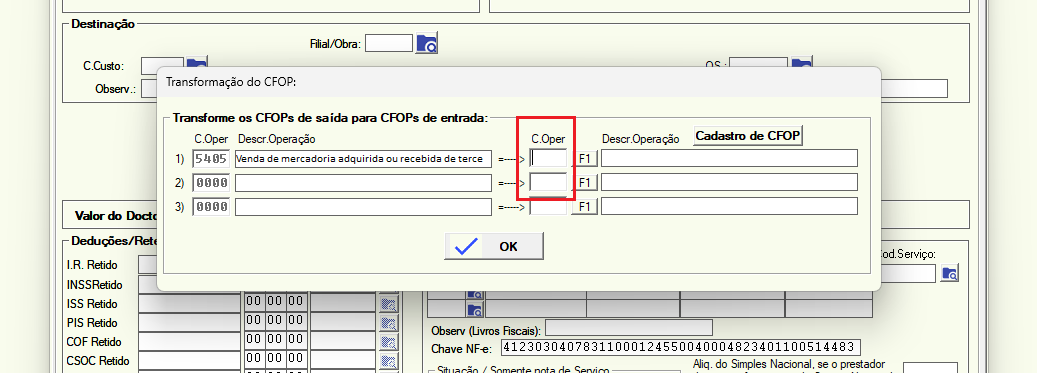Click the F1 button on line 2

click(x=585, y=183)
